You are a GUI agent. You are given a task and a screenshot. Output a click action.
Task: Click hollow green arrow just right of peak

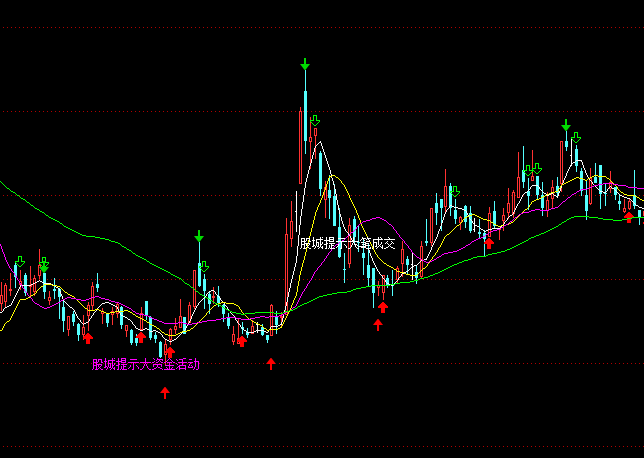[315, 122]
